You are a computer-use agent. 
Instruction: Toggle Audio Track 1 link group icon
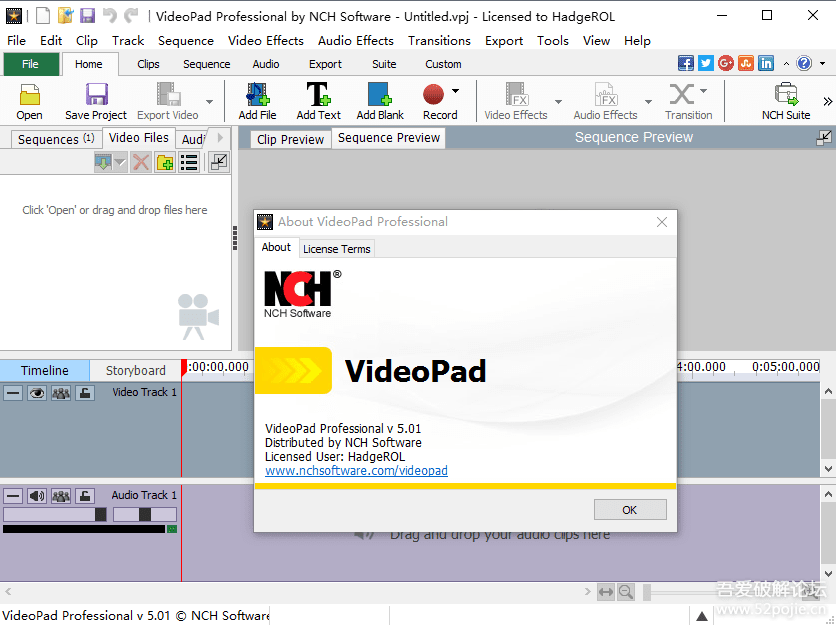(61, 496)
